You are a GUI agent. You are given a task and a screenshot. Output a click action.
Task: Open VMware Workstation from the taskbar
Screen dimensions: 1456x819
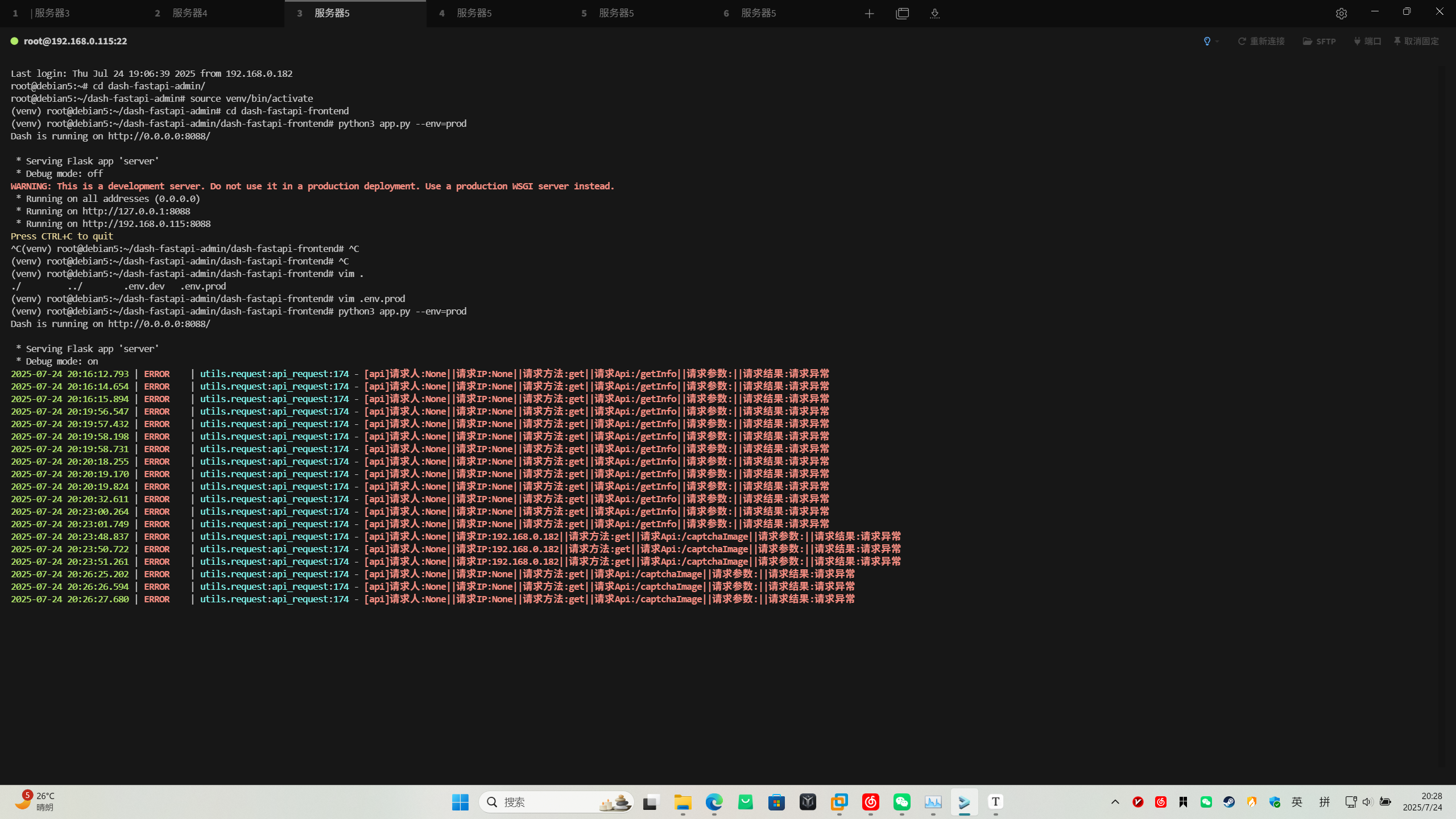[x=839, y=802]
